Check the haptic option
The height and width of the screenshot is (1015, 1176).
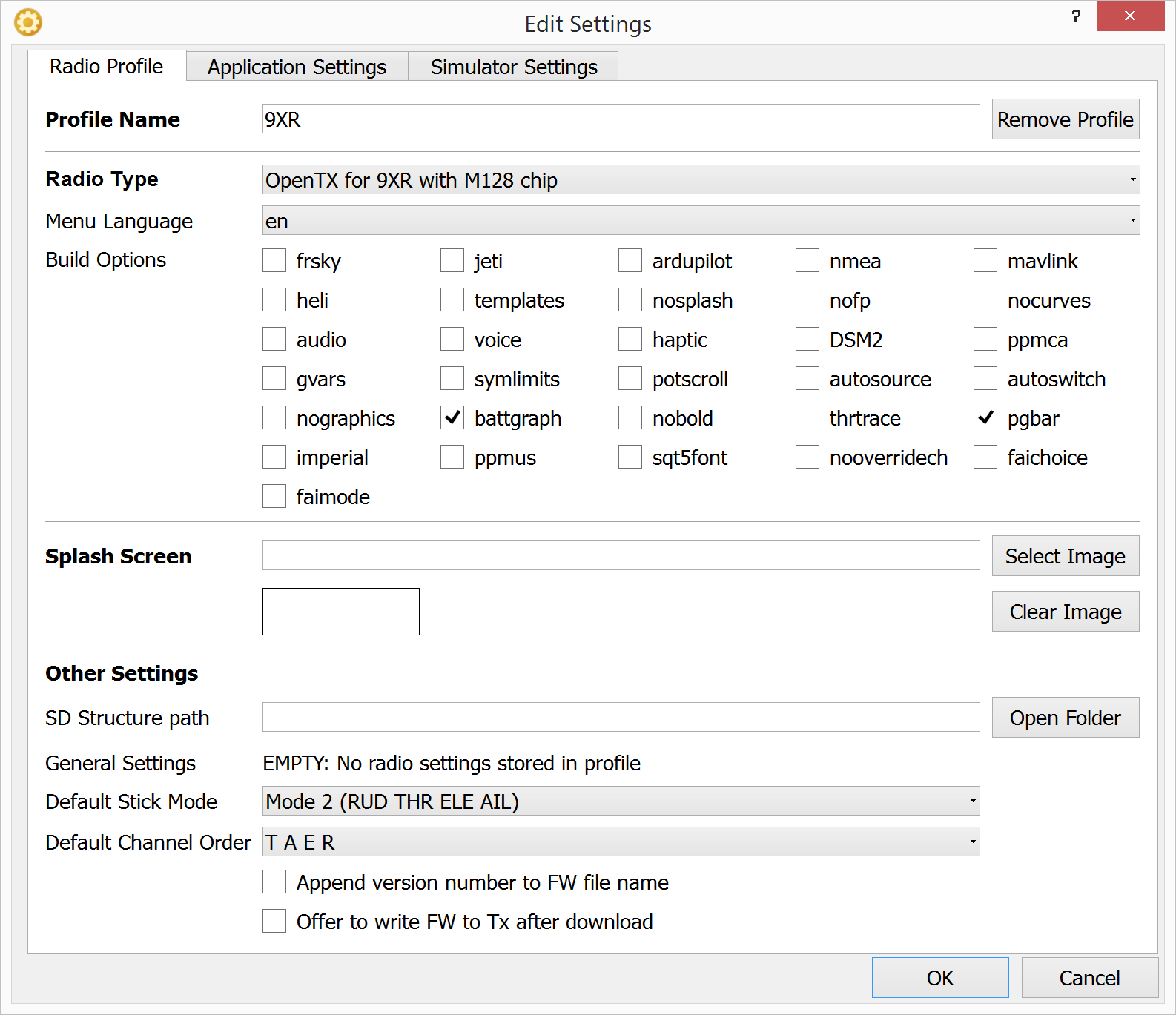coord(630,339)
